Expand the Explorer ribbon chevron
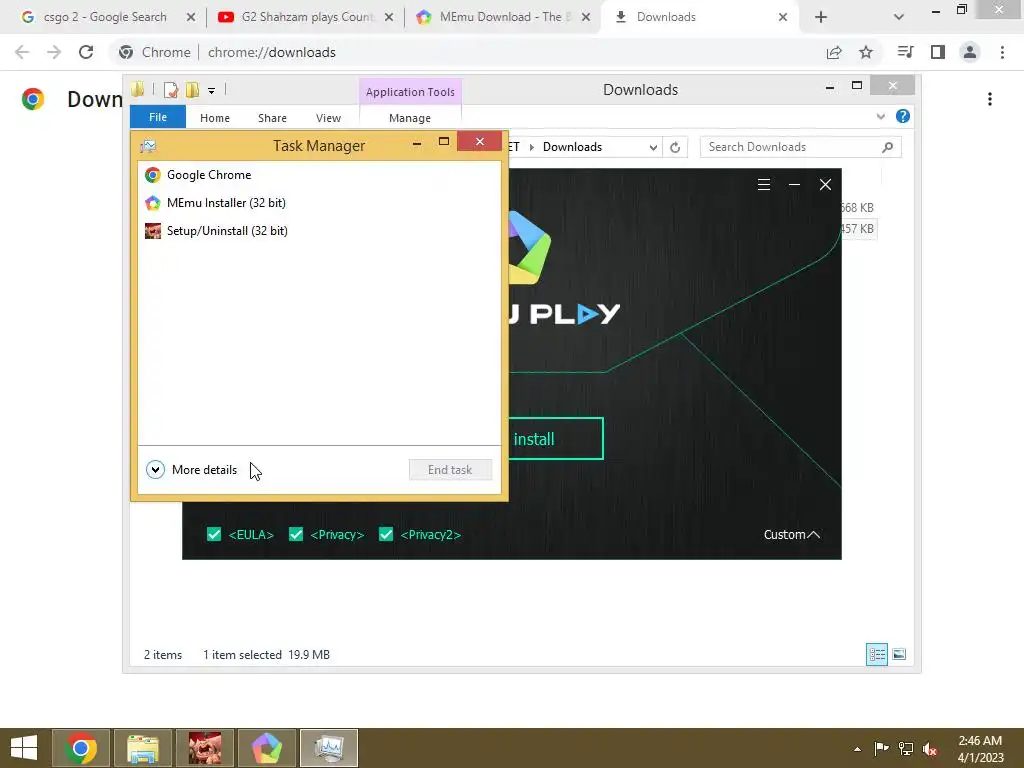The image size is (1024, 768). (880, 116)
